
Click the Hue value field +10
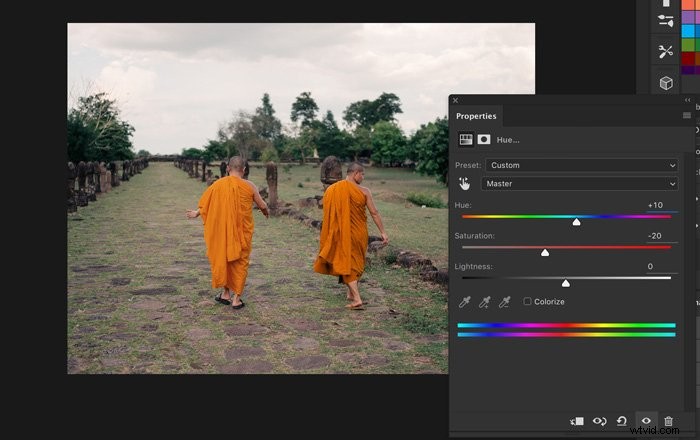click(x=662, y=205)
